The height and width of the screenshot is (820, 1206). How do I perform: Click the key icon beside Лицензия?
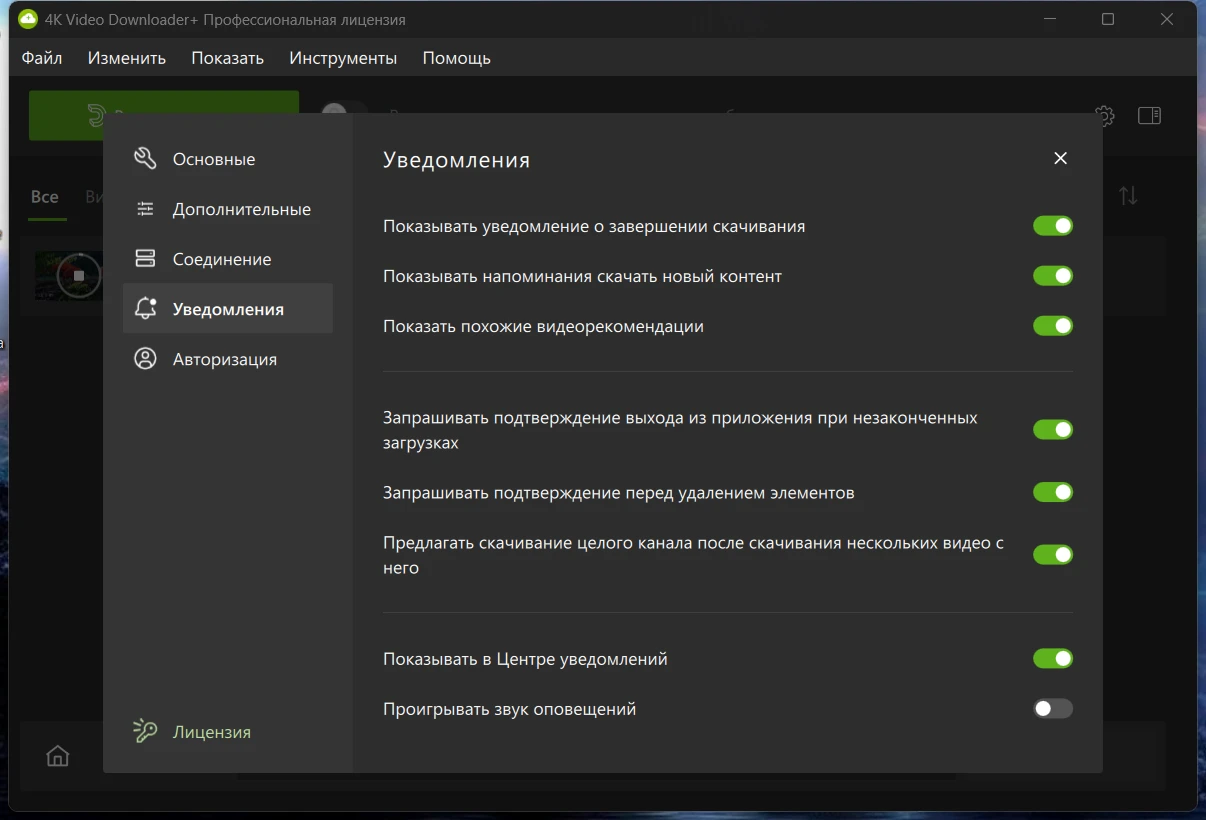pos(145,732)
